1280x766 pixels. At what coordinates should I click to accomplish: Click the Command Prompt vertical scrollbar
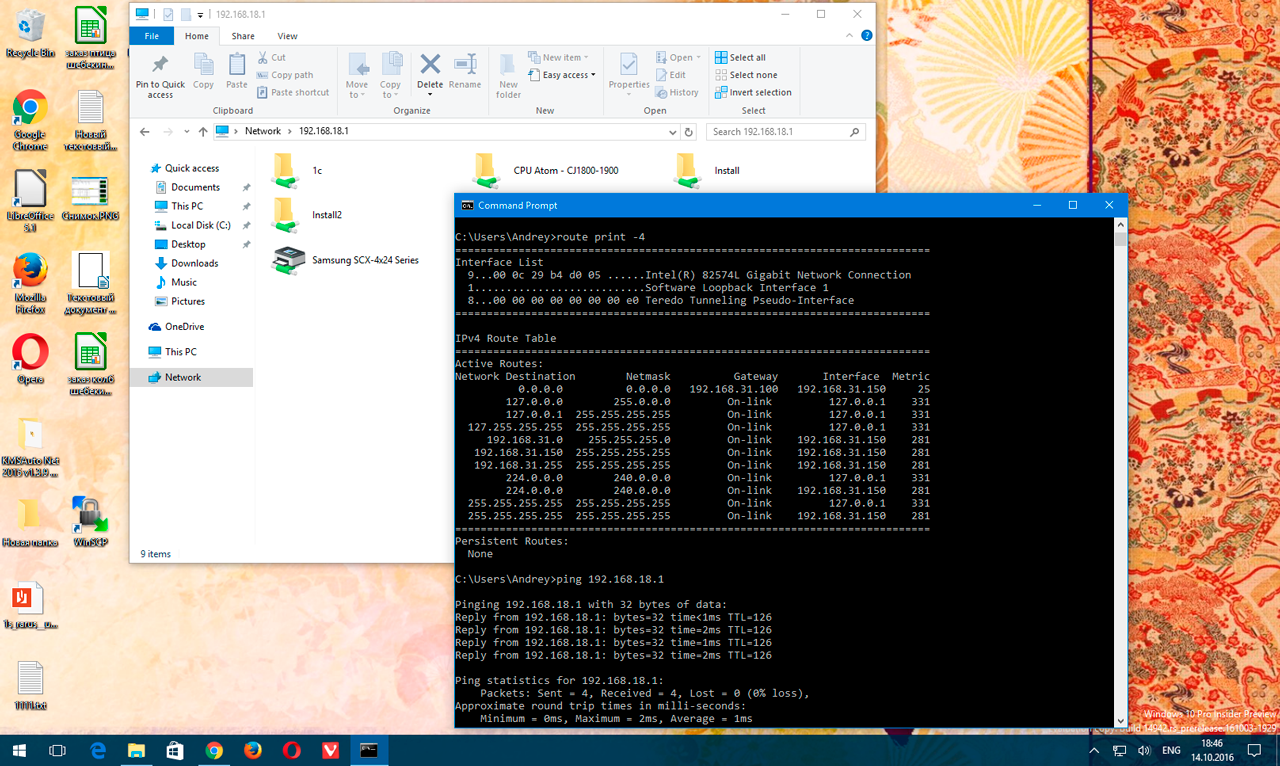tap(1120, 470)
